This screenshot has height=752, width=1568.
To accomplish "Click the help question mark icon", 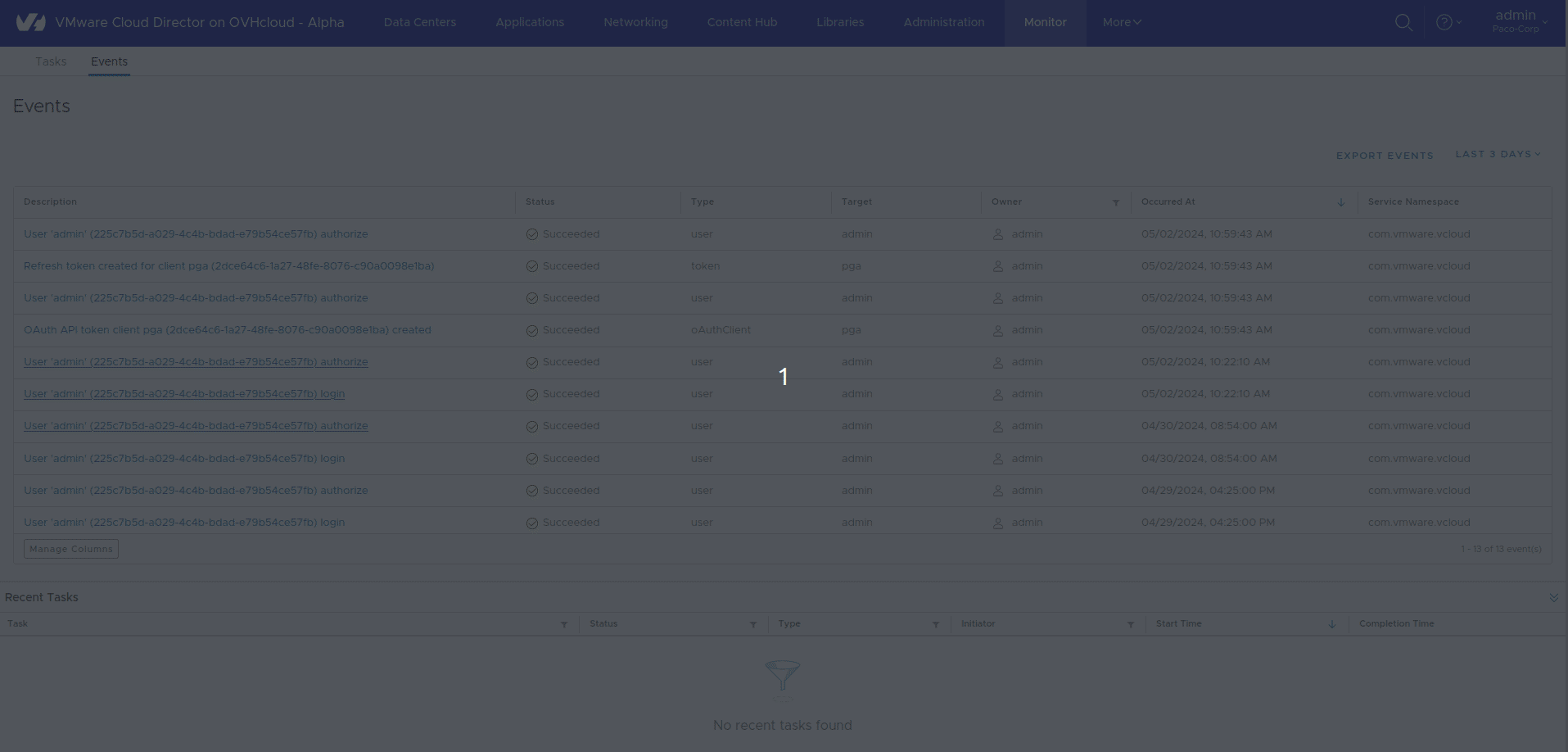I will (1445, 22).
